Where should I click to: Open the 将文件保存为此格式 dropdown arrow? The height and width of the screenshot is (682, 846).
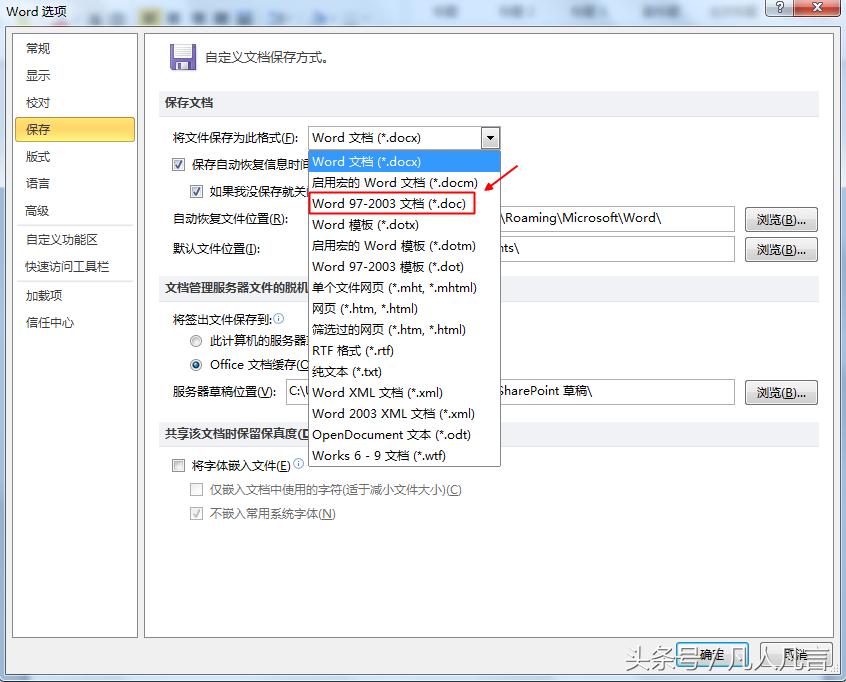click(489, 137)
